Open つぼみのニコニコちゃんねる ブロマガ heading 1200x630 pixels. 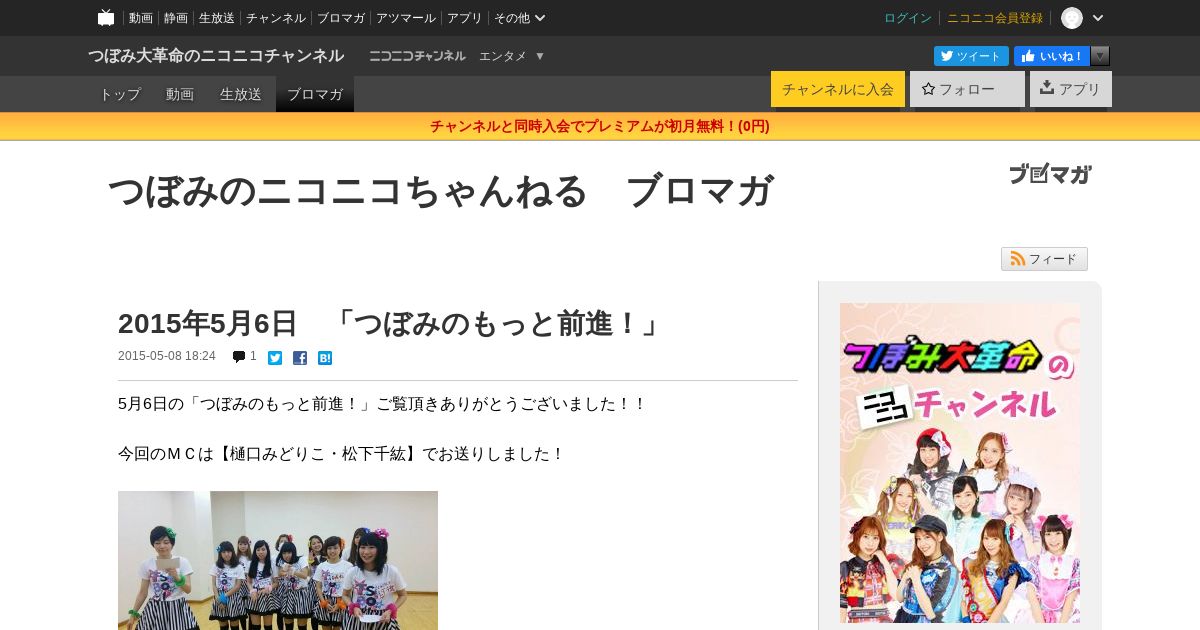[x=440, y=190]
